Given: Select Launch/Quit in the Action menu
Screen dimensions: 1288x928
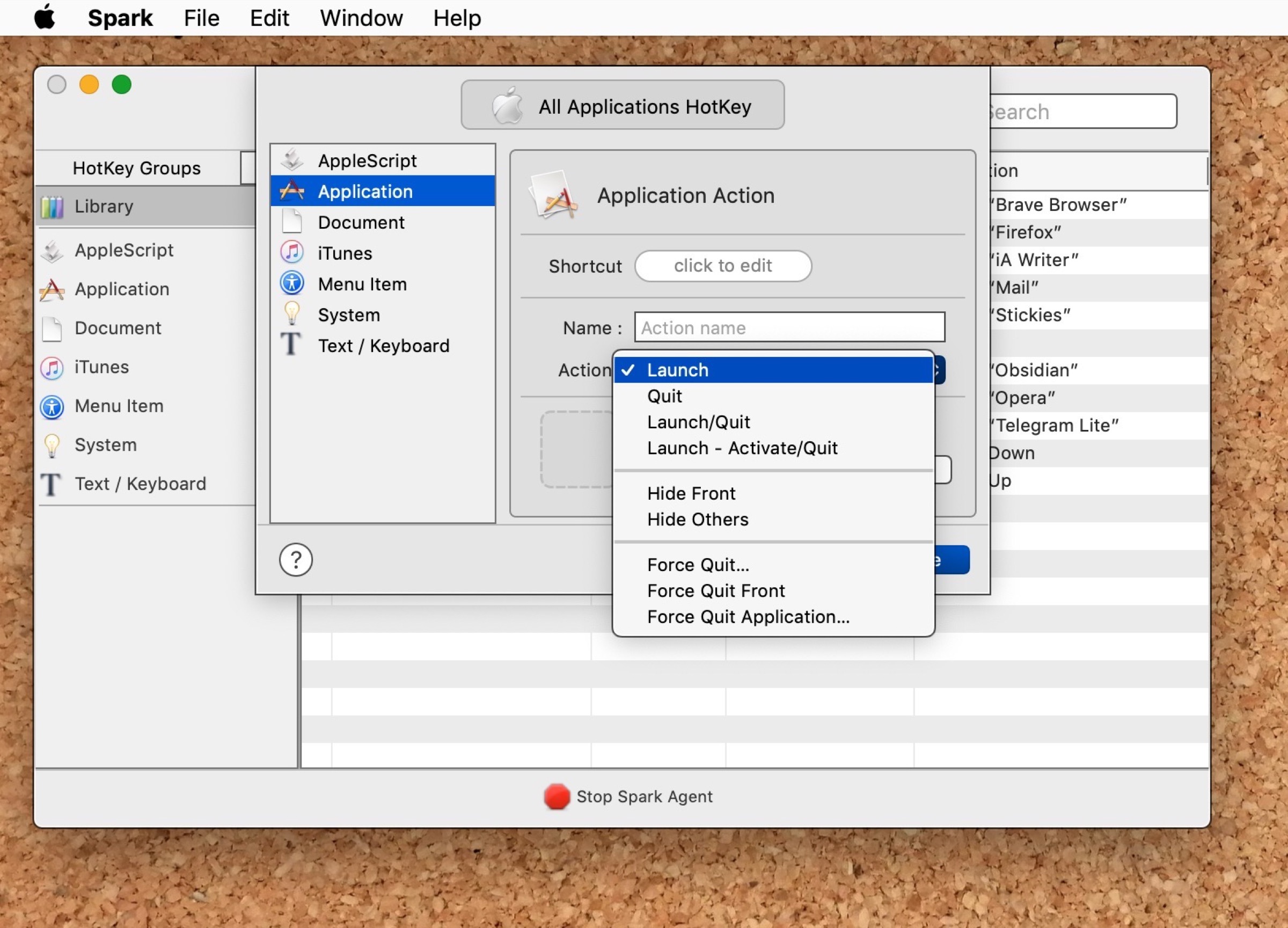Looking at the screenshot, I should coord(698,422).
